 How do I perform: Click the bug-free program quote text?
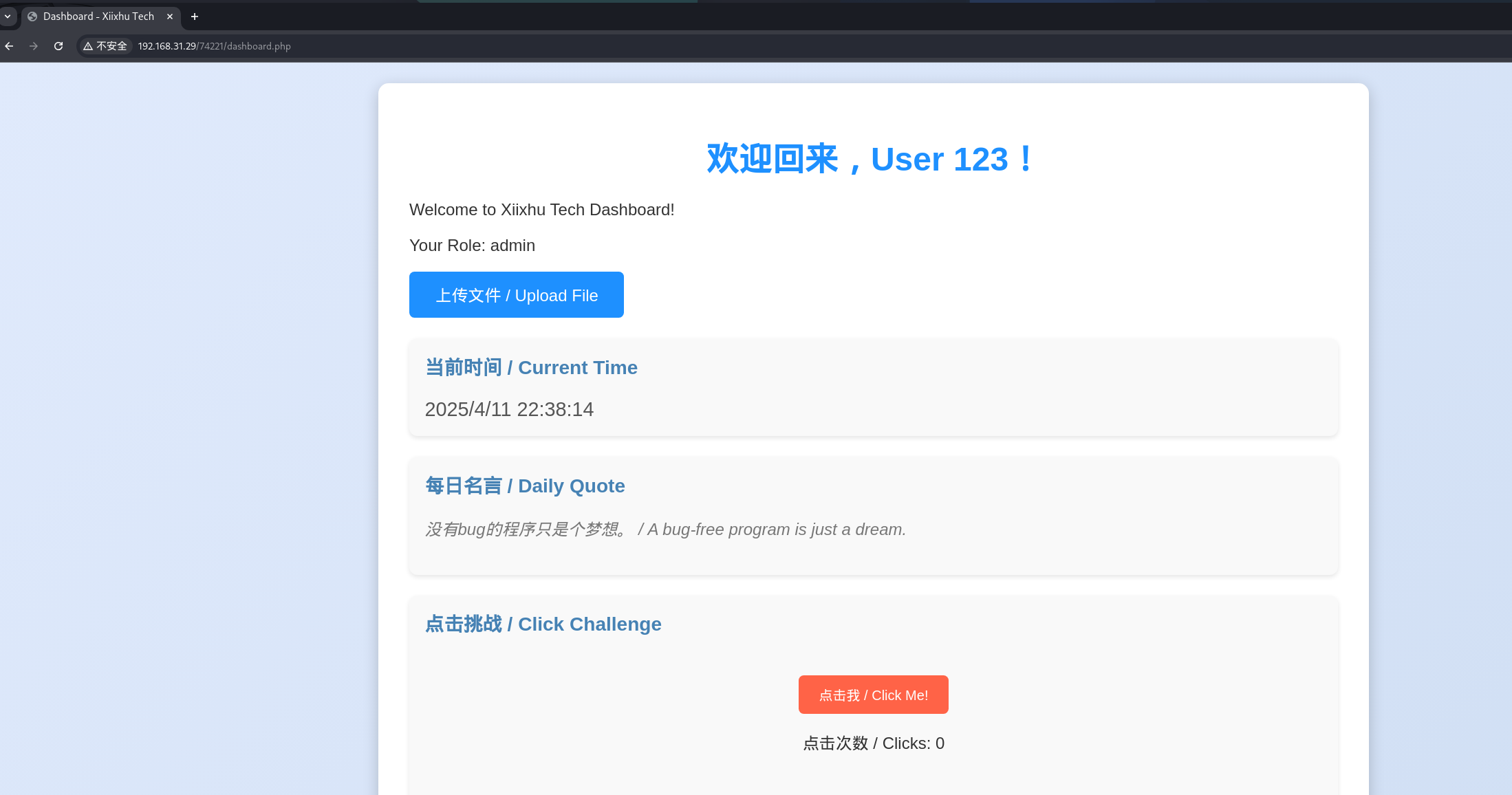665,530
